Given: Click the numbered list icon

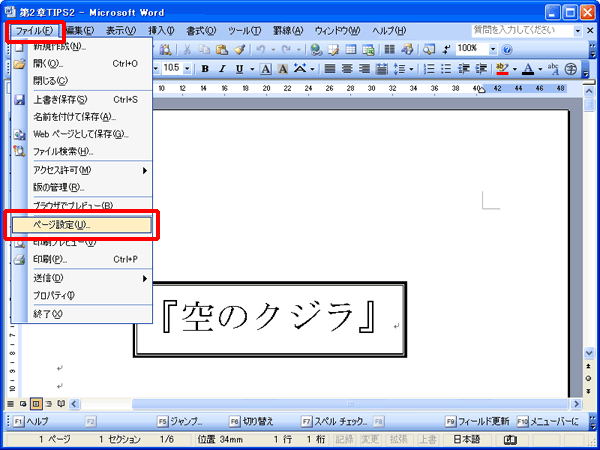Looking at the screenshot, I should (x=429, y=69).
